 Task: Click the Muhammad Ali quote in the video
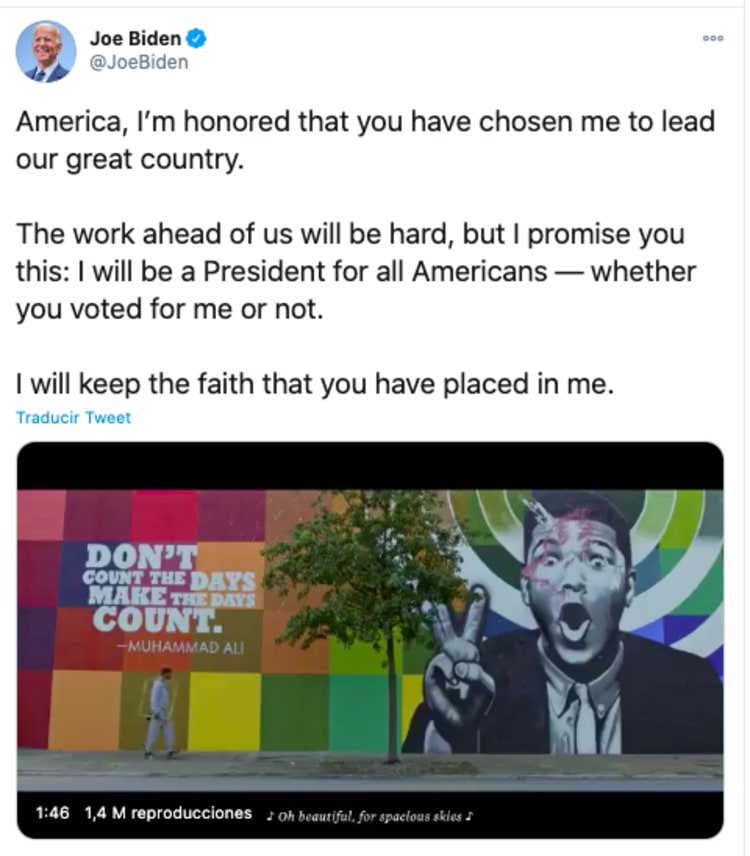[x=172, y=585]
